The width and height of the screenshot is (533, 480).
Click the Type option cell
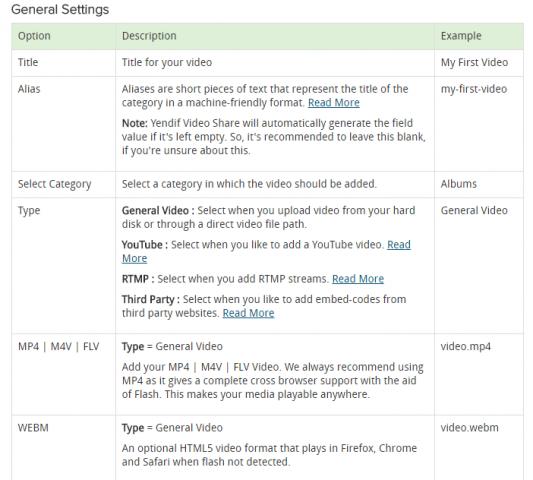[63, 265]
